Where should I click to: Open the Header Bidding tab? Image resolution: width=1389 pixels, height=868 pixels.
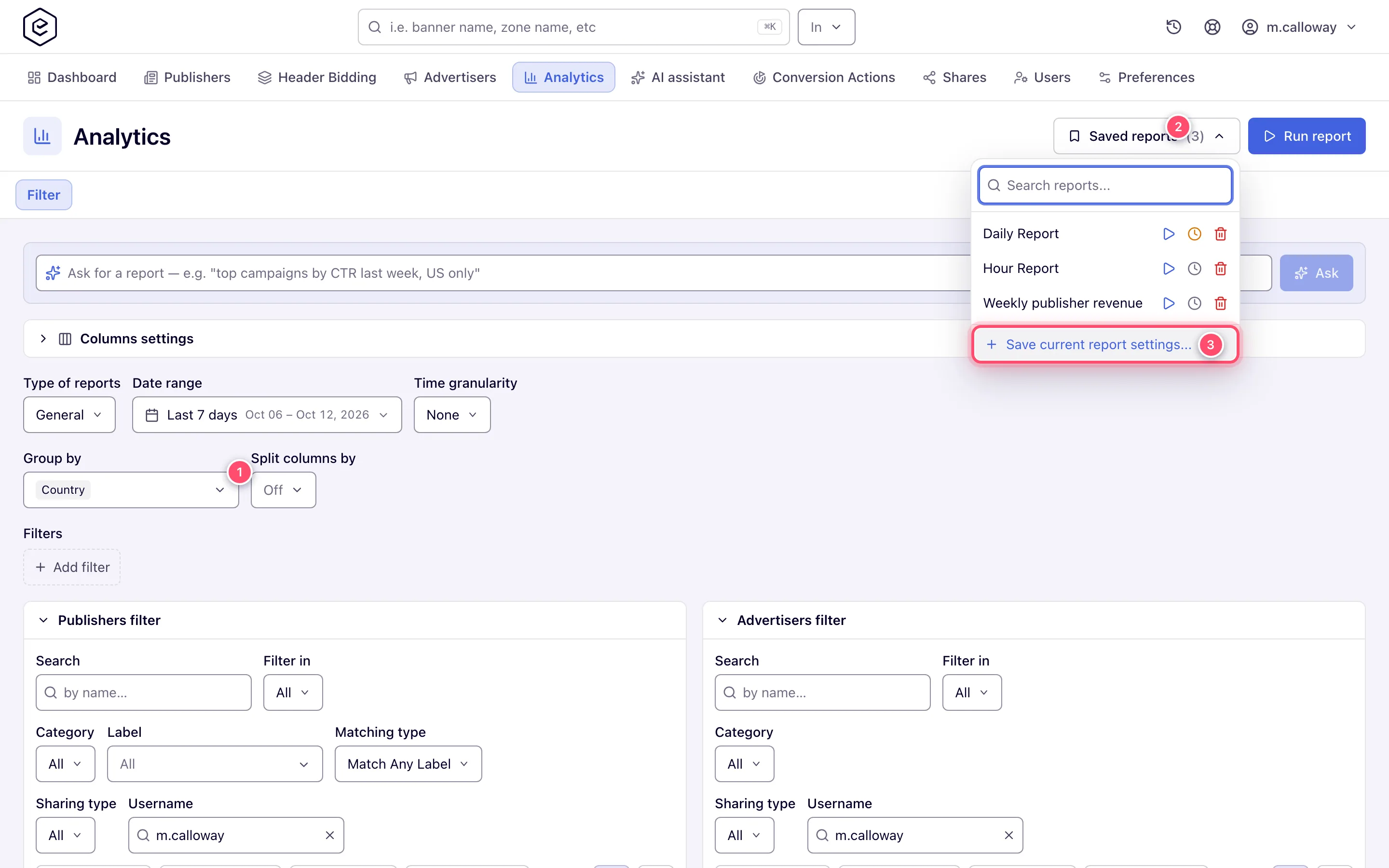(x=317, y=77)
